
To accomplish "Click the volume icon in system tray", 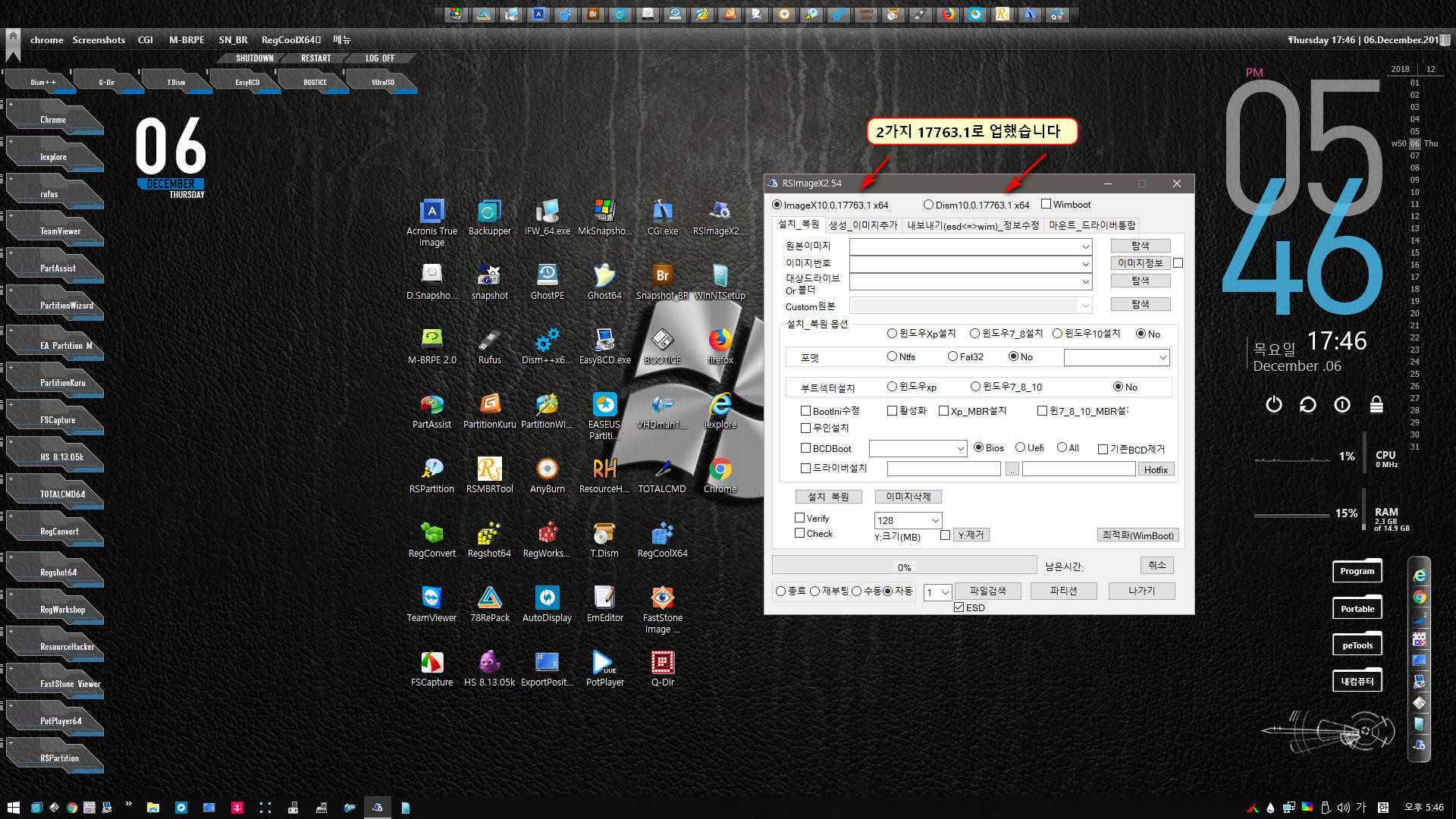I will [1343, 808].
